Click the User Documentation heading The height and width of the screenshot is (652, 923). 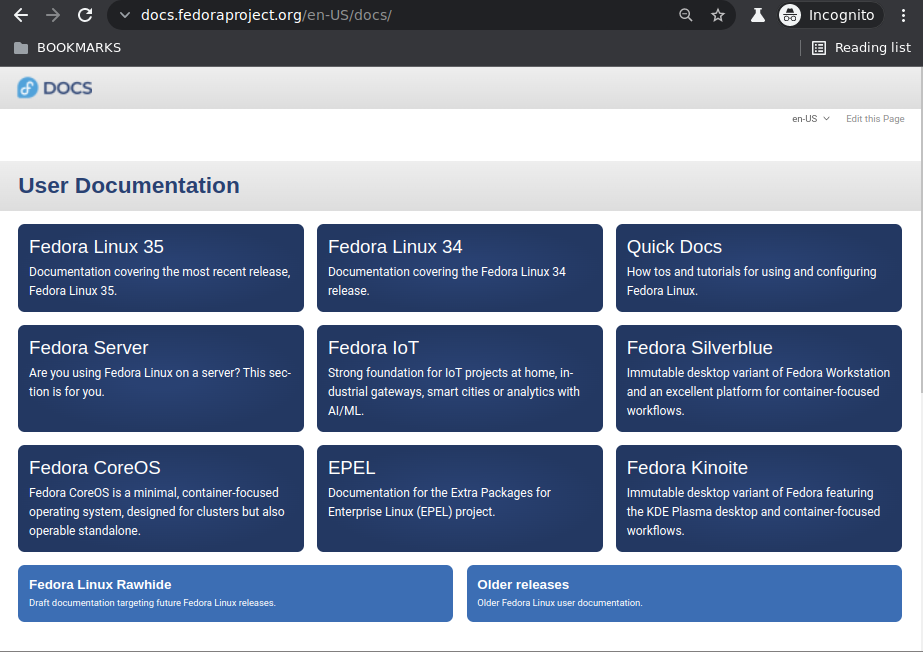point(129,185)
